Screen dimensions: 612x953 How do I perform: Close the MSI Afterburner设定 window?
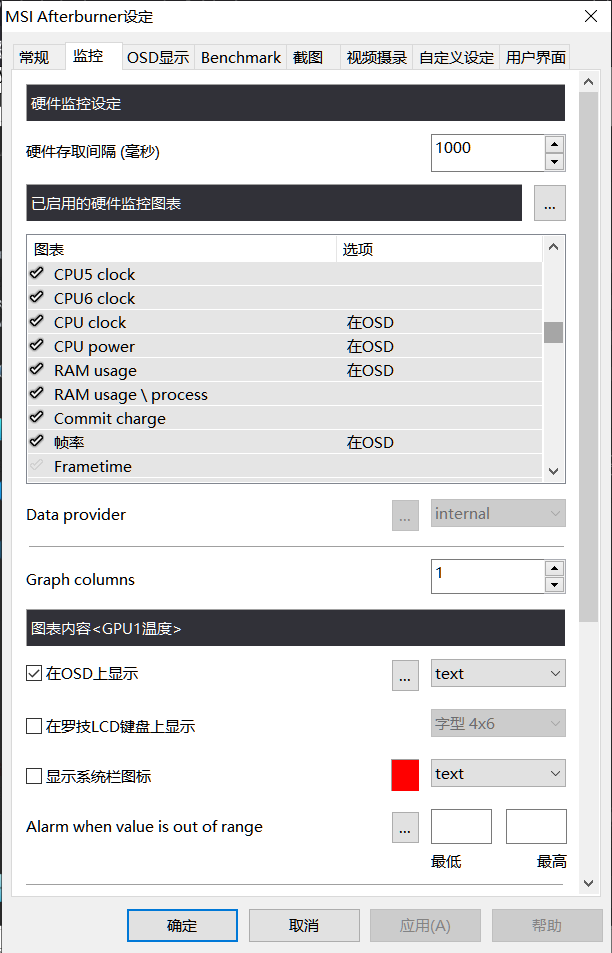pos(591,16)
